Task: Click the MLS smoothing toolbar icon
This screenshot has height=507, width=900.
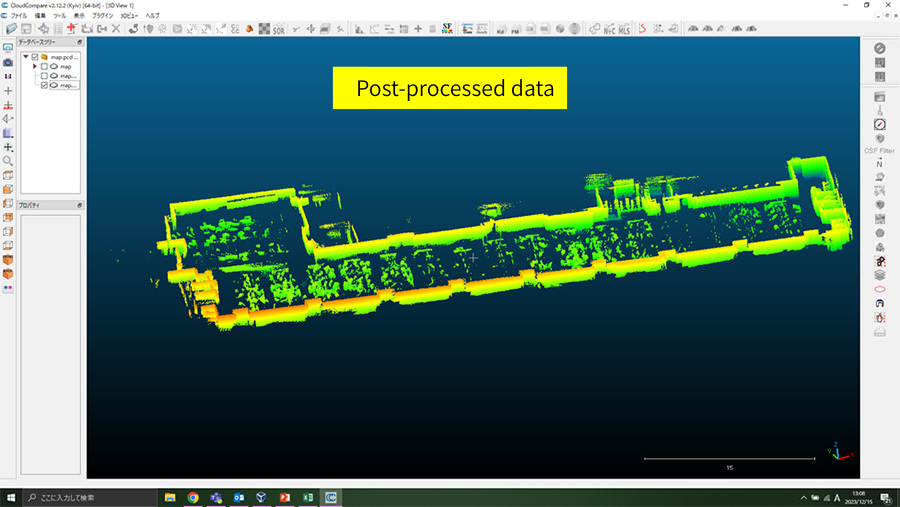Action: (x=624, y=29)
